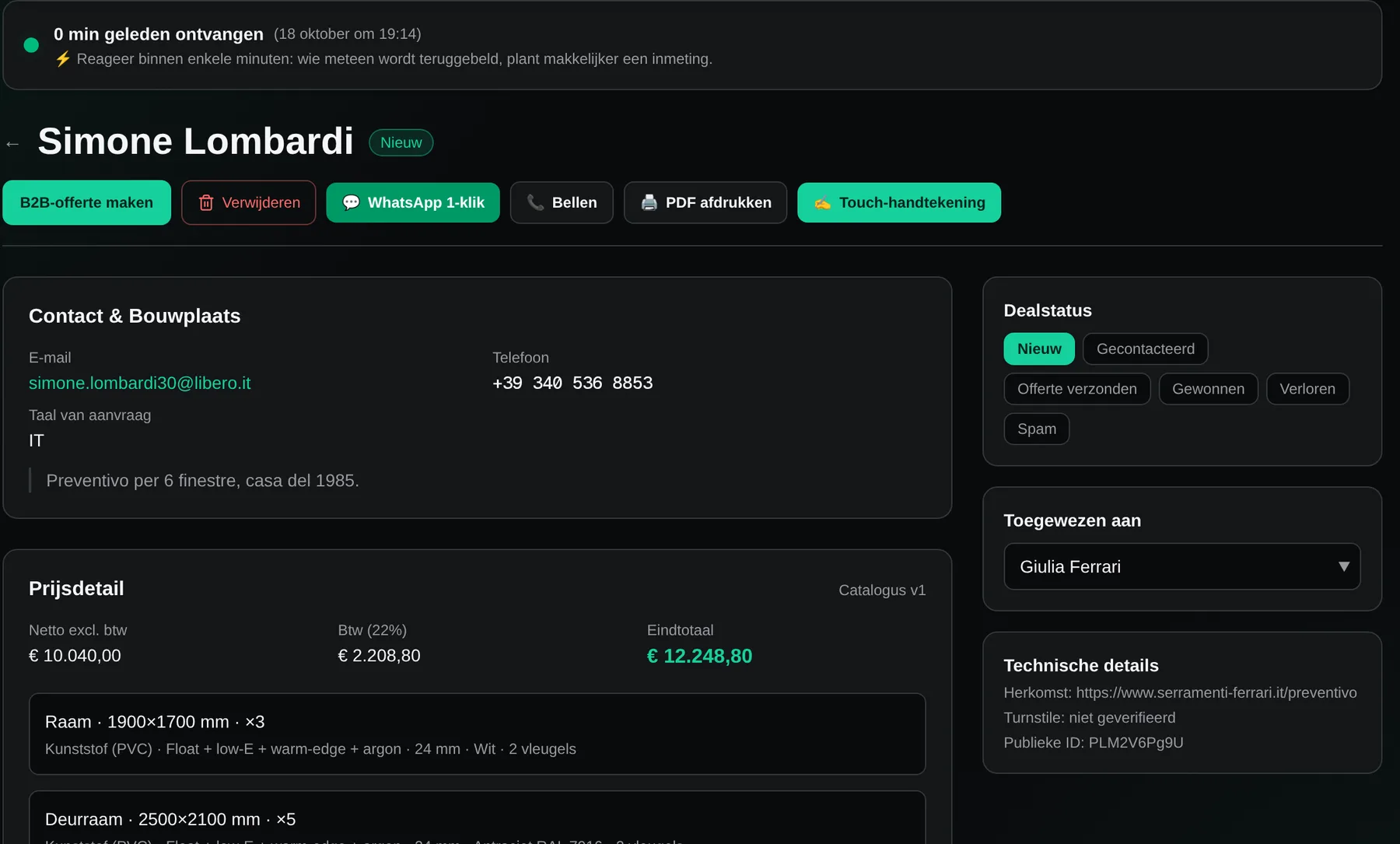Click the Kunststof (PVC) Float spec line under Raam

pyautogui.click(x=310, y=749)
